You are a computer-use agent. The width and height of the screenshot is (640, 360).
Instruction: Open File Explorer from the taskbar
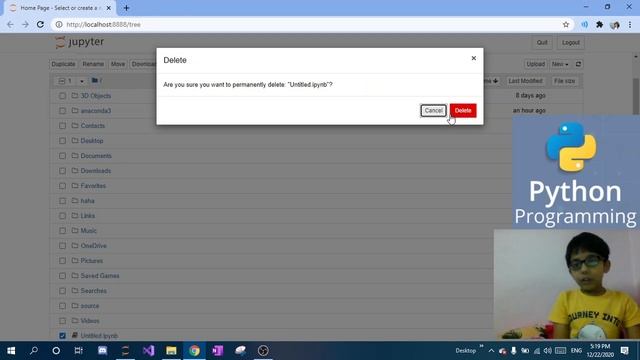tap(171, 350)
